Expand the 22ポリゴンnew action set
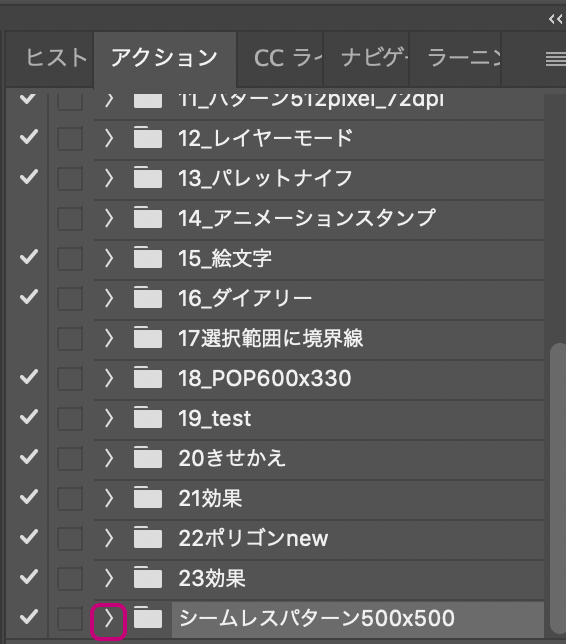Screen dimensions: 566x644 pyautogui.click(x=108, y=538)
